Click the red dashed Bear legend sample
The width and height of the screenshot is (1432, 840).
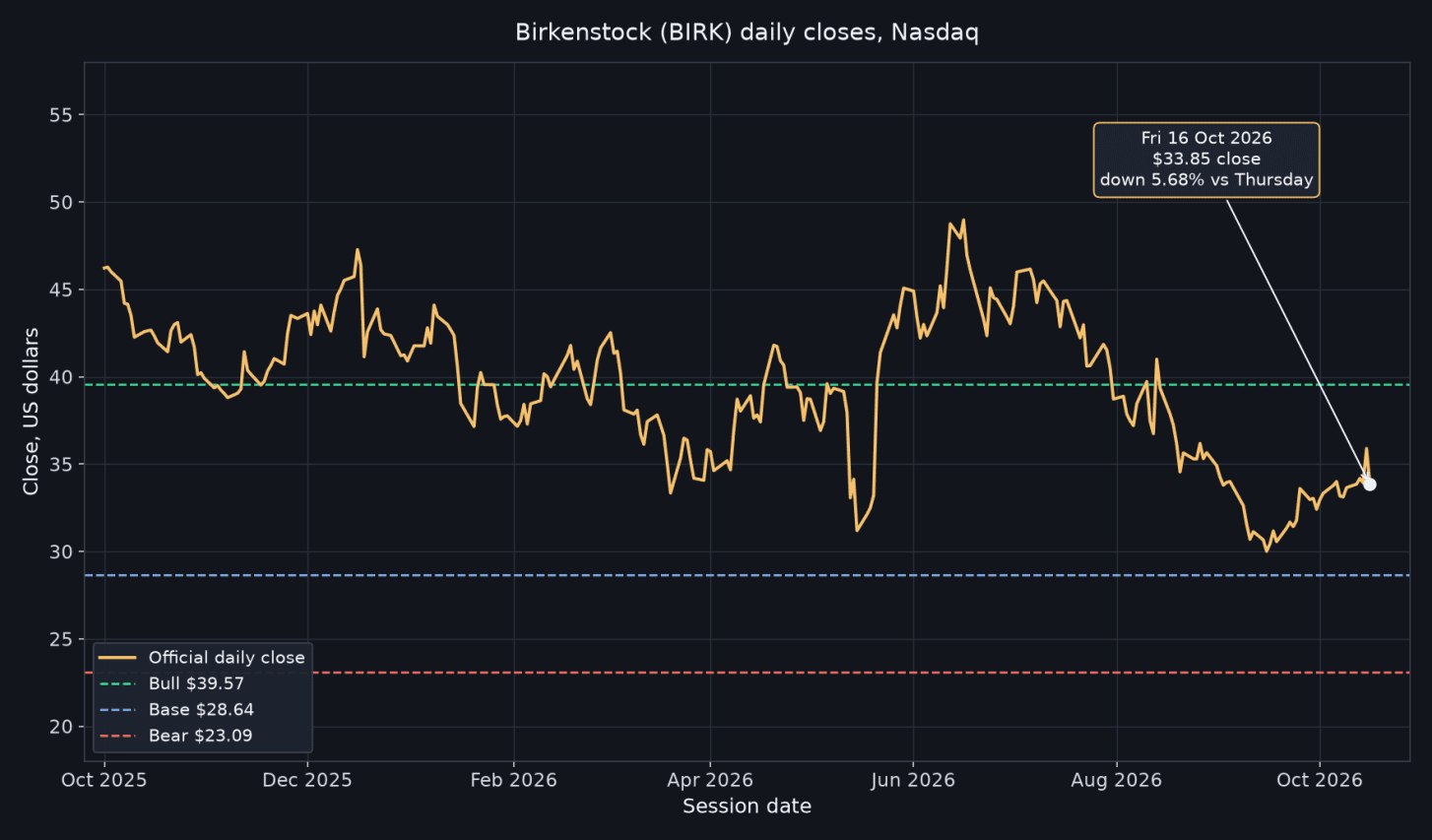click(118, 736)
